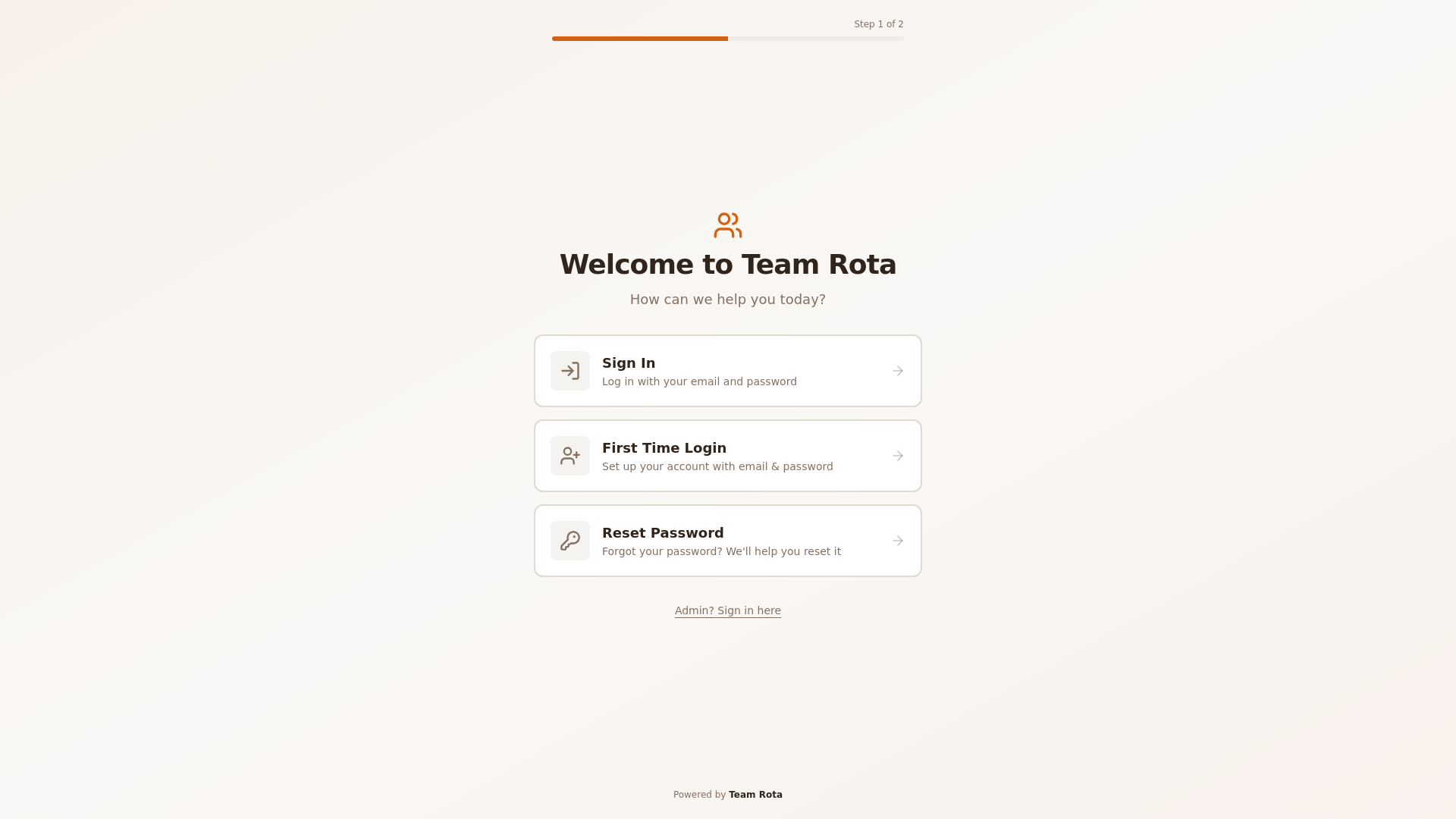Click 'Log in with your email and password'
This screenshot has height=819, width=1456.
[x=699, y=381]
